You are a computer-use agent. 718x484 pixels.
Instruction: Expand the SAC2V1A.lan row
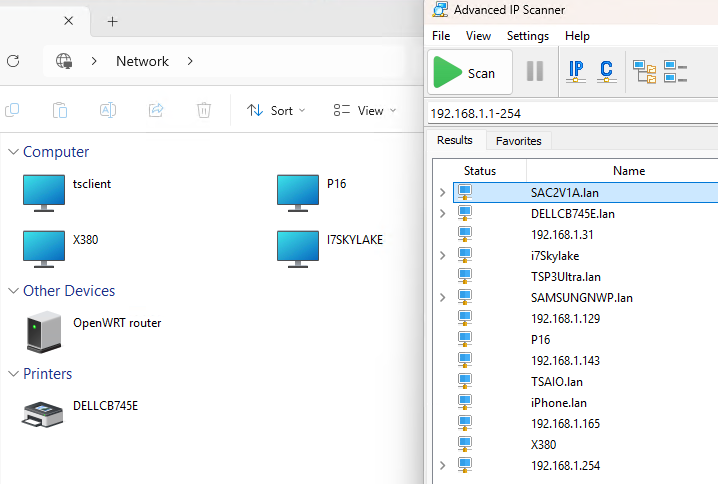(x=442, y=193)
